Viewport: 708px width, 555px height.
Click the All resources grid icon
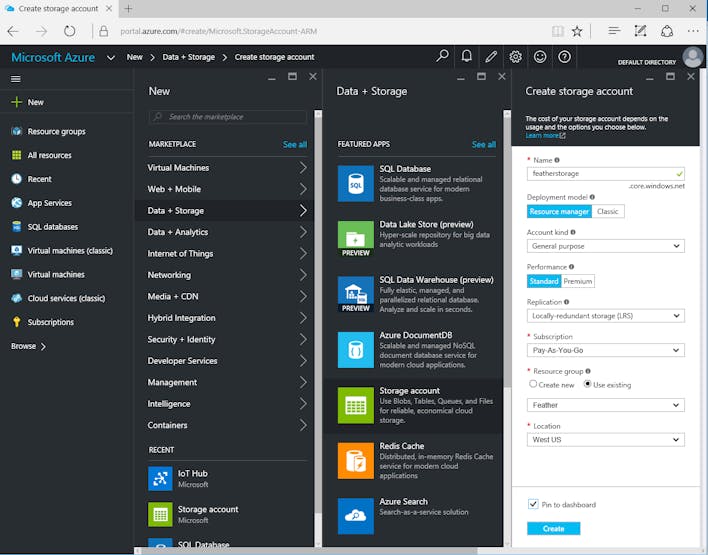pos(17,155)
